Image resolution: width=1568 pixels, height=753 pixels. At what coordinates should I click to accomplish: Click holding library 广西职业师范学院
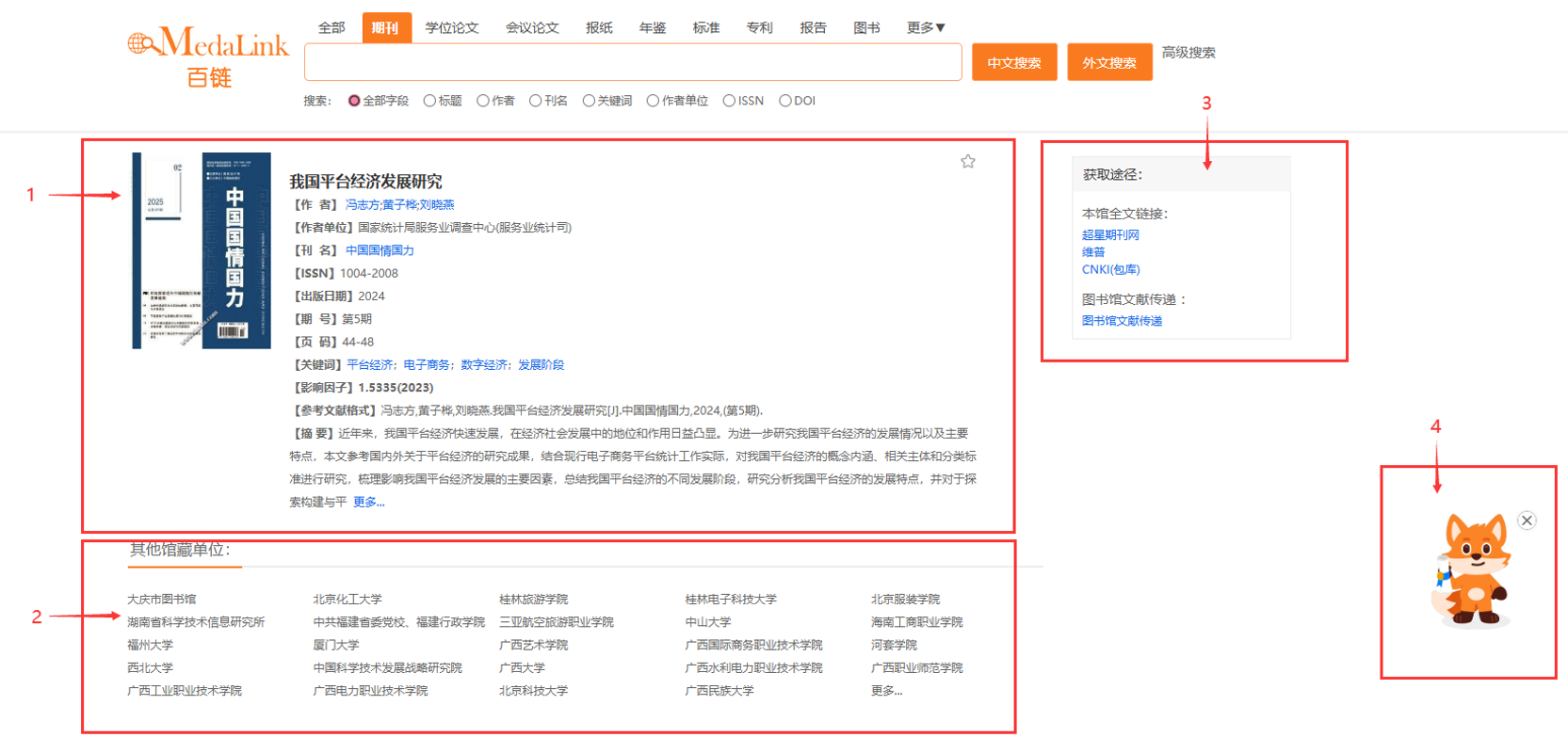coord(916,668)
